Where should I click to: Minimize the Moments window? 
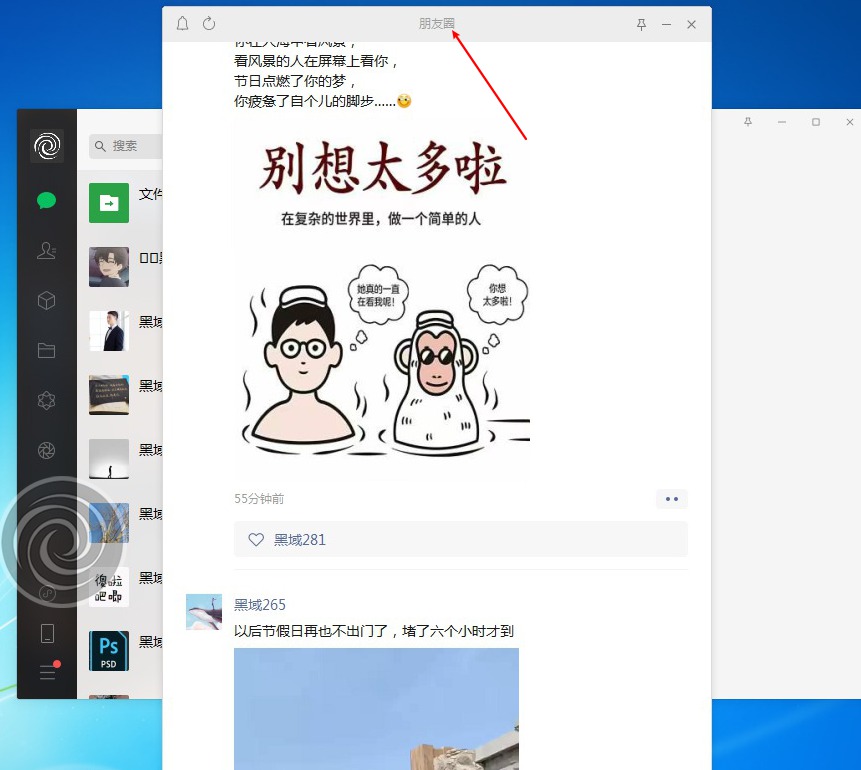666,24
